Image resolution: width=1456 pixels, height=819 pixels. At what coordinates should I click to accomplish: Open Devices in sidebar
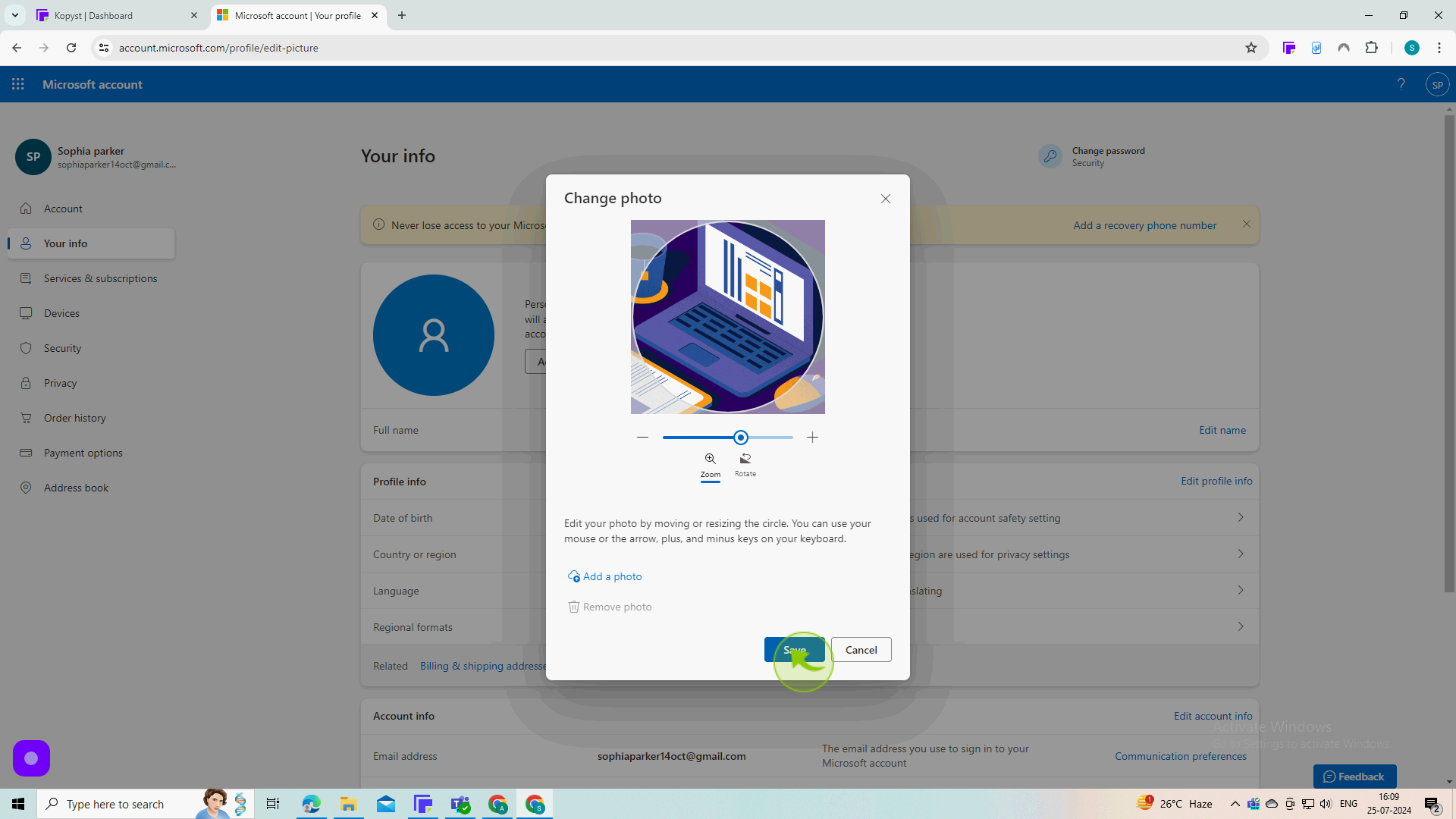[x=91, y=313]
